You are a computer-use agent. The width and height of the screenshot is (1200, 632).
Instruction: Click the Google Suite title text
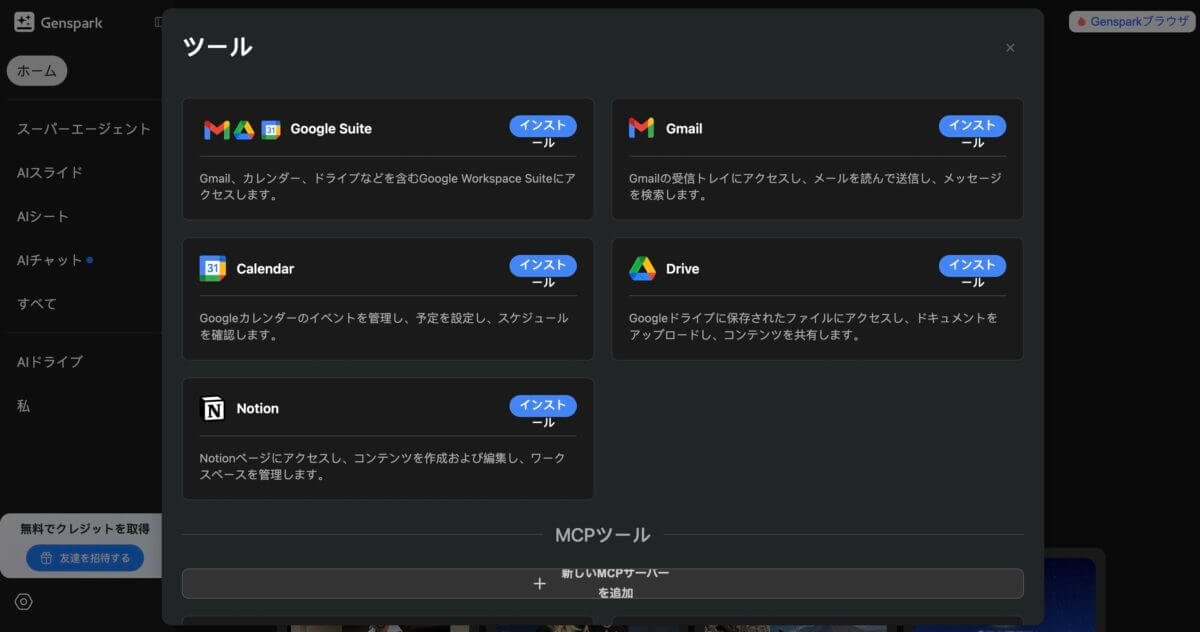click(x=331, y=129)
